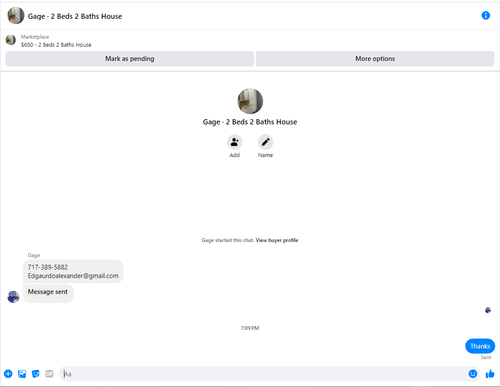The image size is (500, 387).
Task: Click the Add people icon
Action: click(x=235, y=142)
